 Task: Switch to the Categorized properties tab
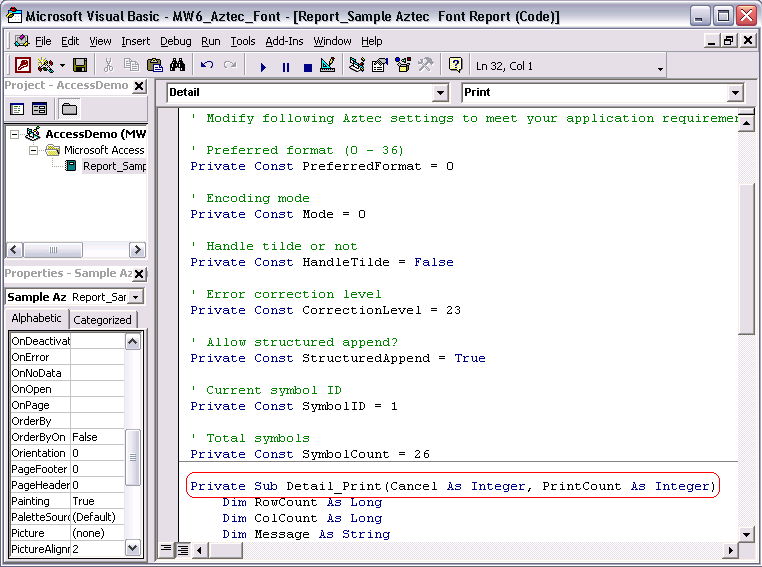click(x=102, y=320)
